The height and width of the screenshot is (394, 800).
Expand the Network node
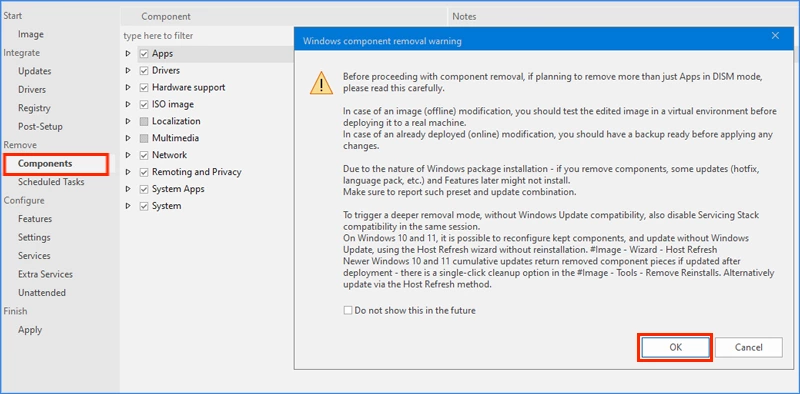[x=128, y=155]
